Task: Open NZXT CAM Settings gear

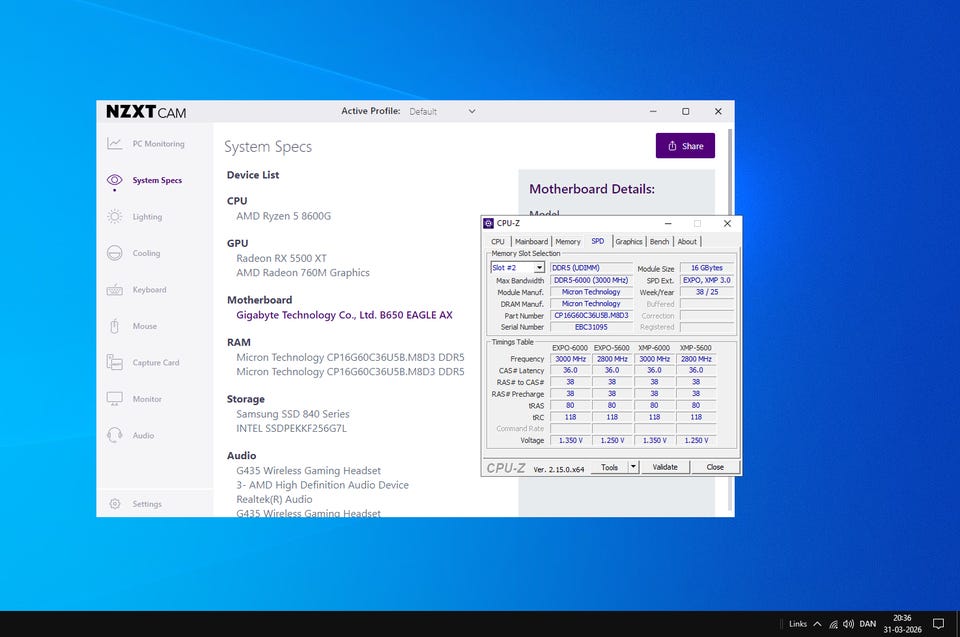Action: pos(115,504)
